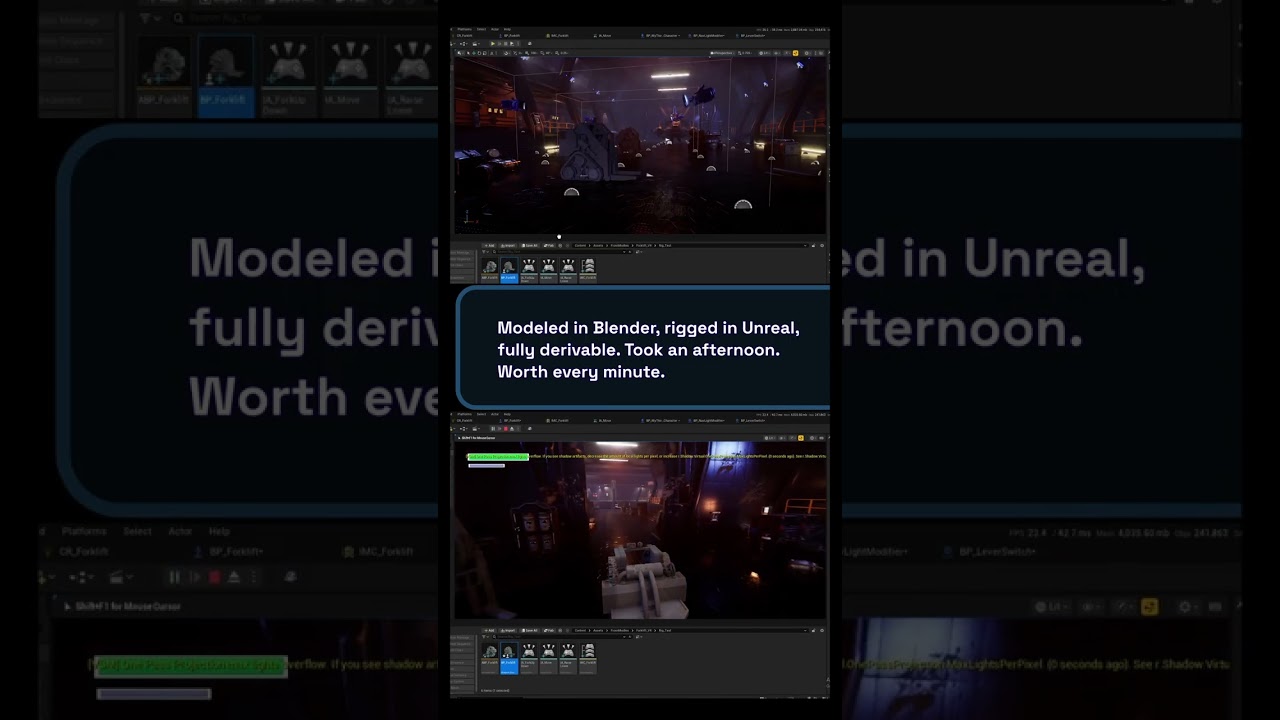This screenshot has width=1280, height=720.
Task: Open Actor menu in the upper editor
Action: point(495,29)
